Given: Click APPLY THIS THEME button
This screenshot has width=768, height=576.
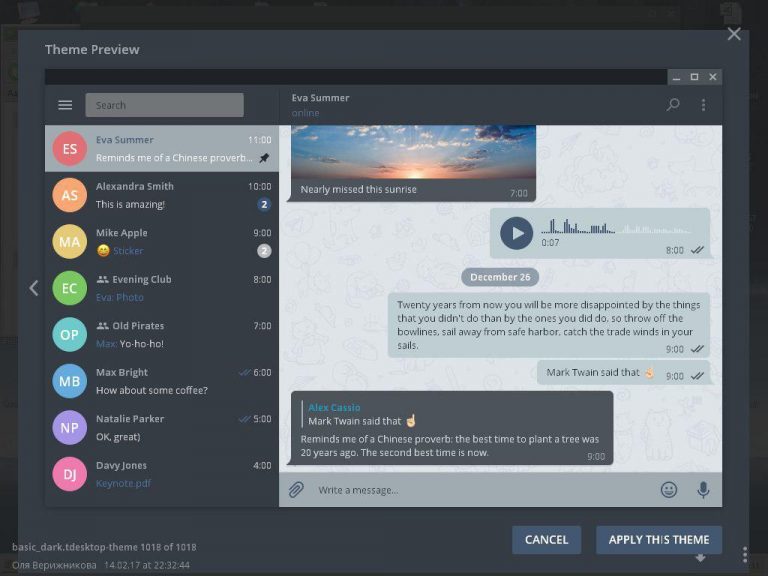Looking at the screenshot, I should click(659, 540).
